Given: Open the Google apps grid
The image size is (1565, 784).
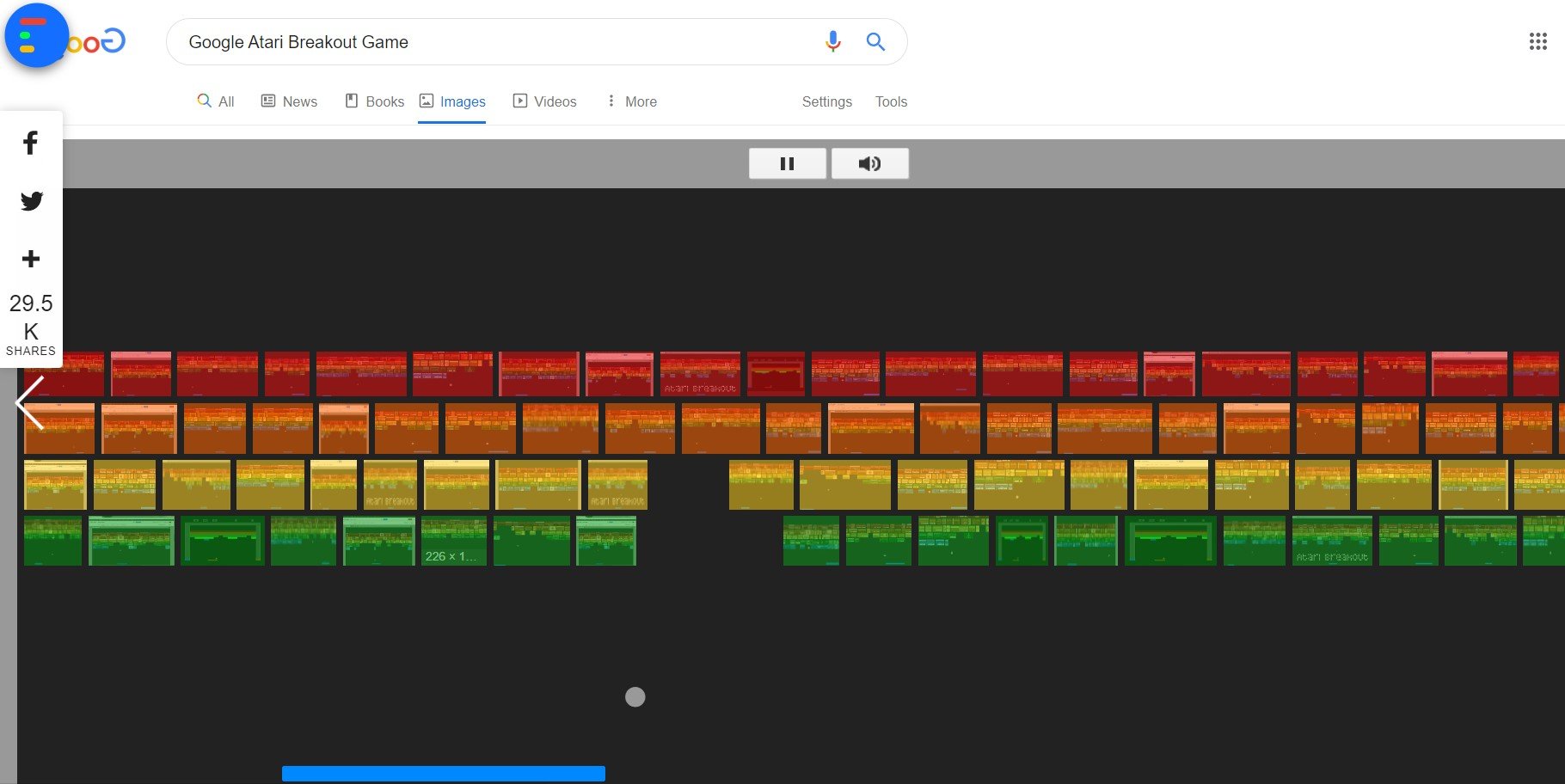Looking at the screenshot, I should pyautogui.click(x=1537, y=41).
